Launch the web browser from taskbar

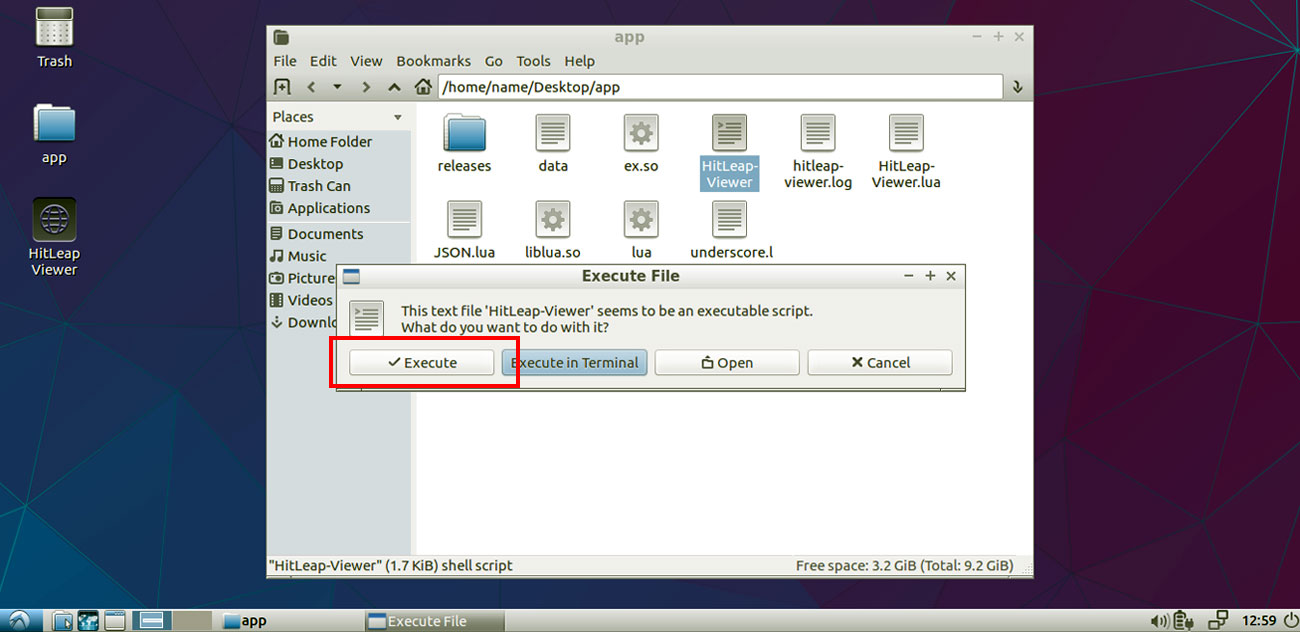tap(88, 621)
